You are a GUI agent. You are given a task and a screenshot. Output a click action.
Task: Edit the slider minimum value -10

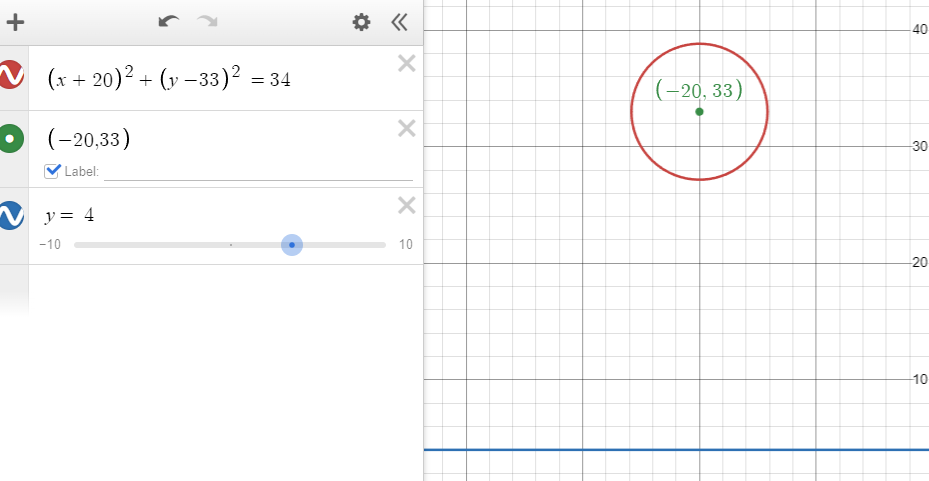click(x=50, y=245)
